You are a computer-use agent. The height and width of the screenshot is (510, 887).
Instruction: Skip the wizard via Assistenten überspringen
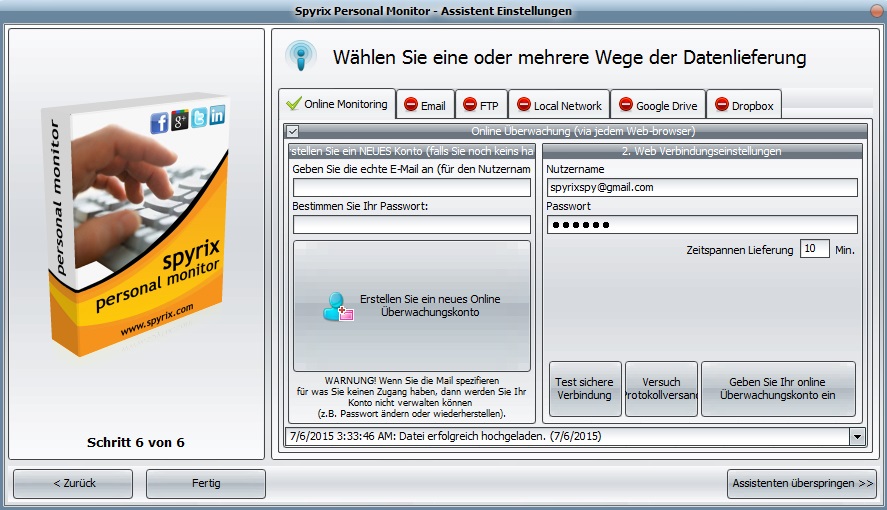(802, 483)
